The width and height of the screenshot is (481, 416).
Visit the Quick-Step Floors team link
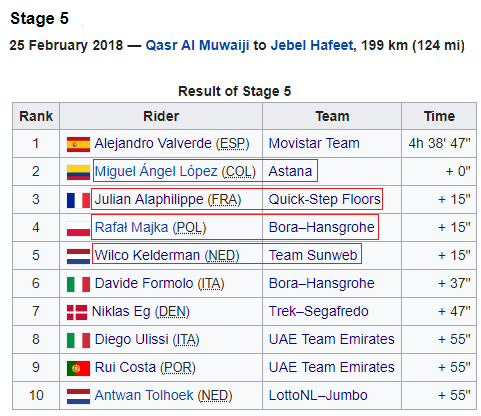coord(324,199)
